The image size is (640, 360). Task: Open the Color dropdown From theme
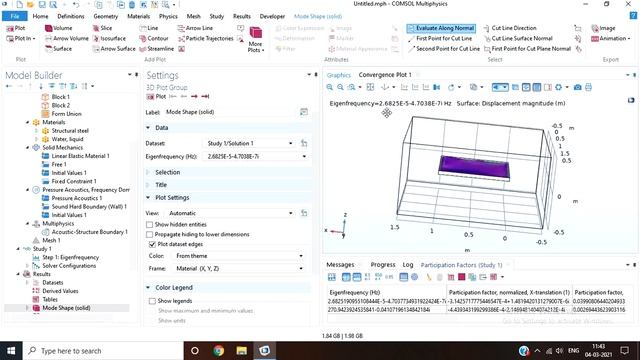[x=239, y=256]
